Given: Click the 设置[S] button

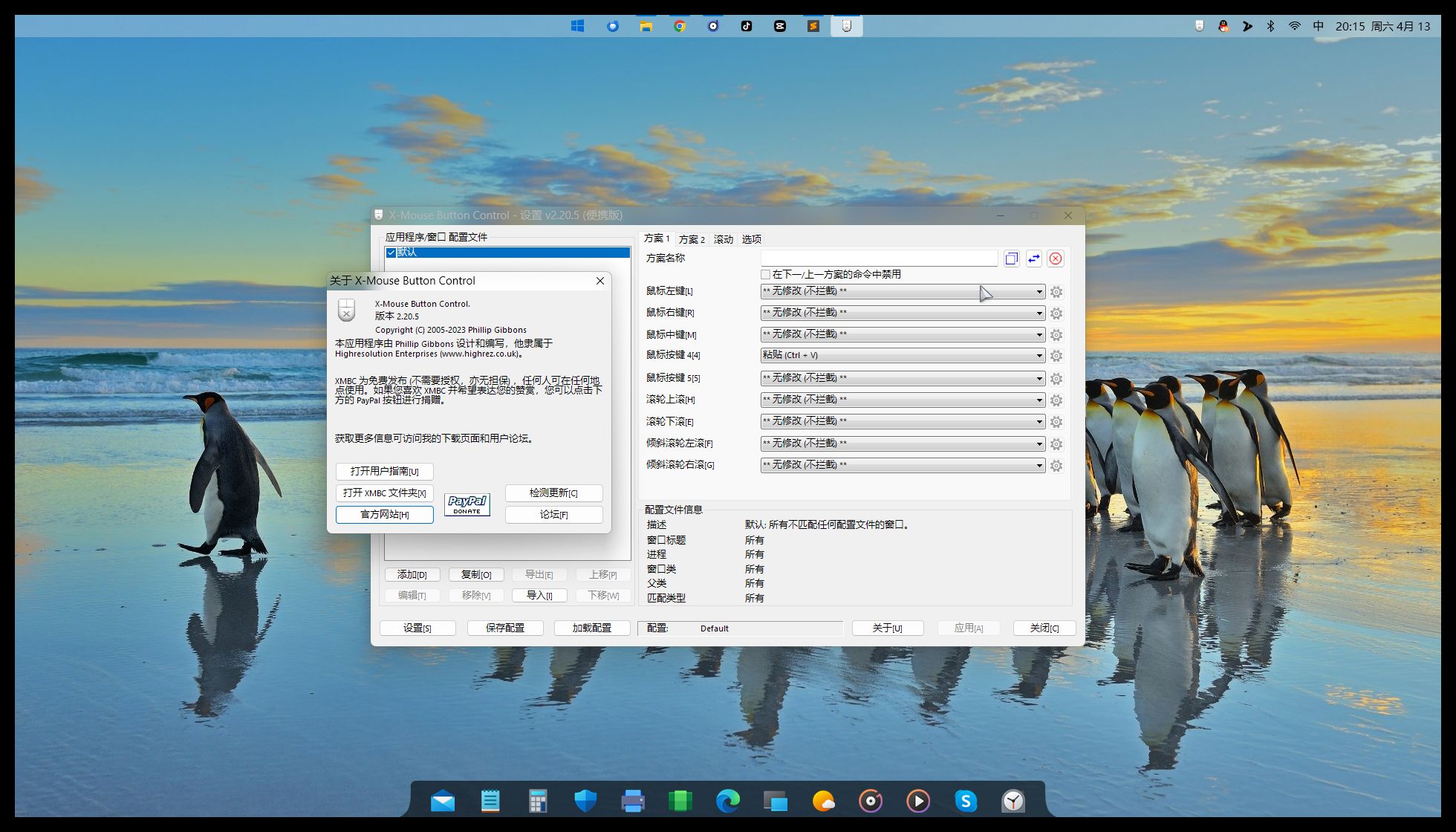Looking at the screenshot, I should pos(417,628).
